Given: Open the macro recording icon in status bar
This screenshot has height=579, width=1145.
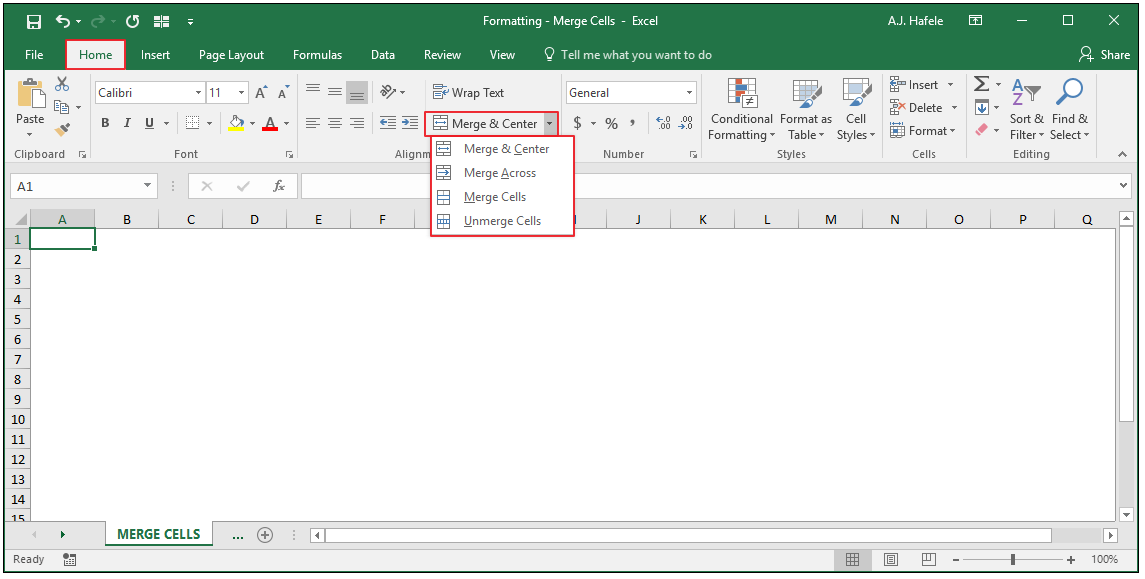Looking at the screenshot, I should [69, 560].
